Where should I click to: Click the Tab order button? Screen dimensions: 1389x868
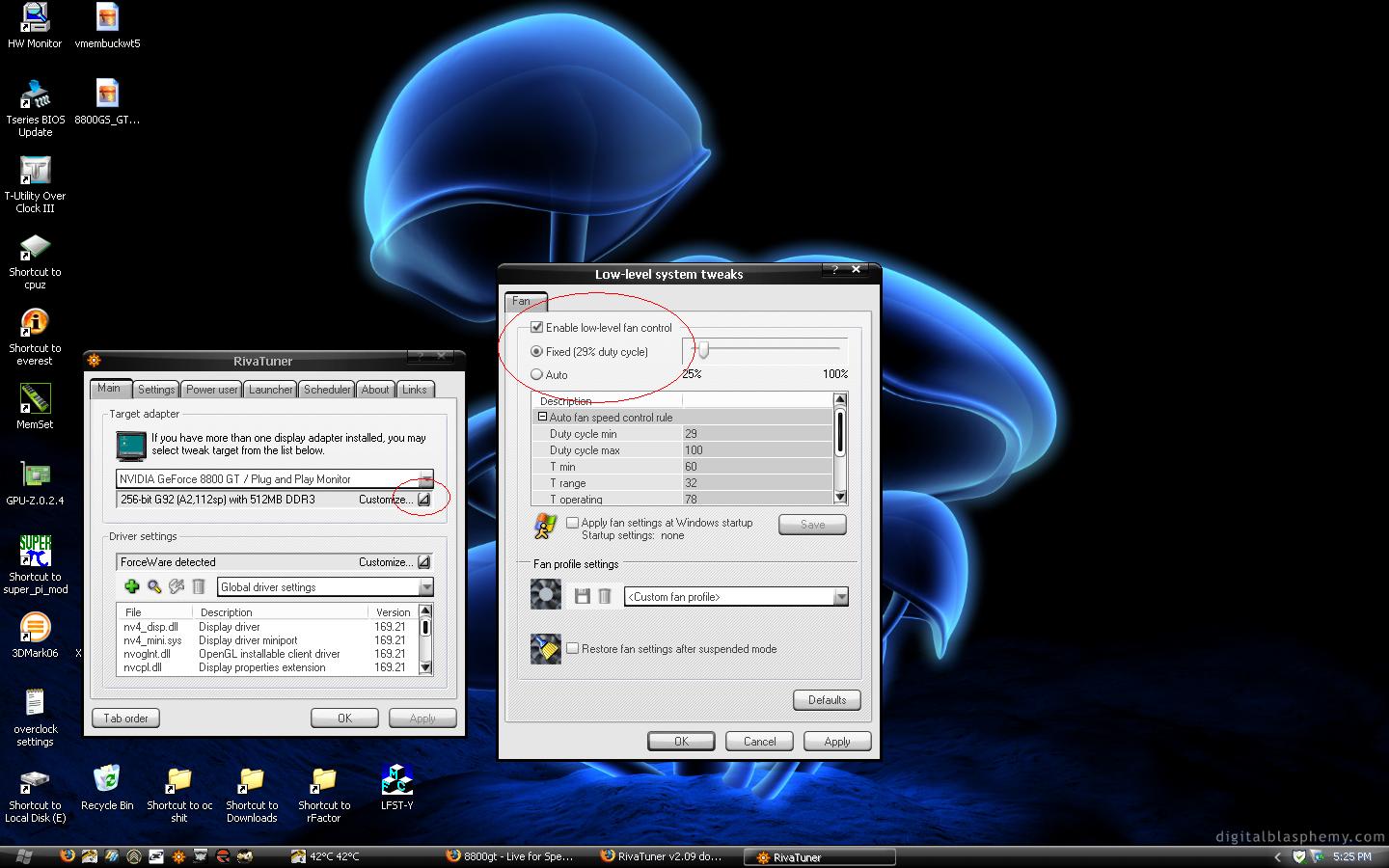click(125, 719)
